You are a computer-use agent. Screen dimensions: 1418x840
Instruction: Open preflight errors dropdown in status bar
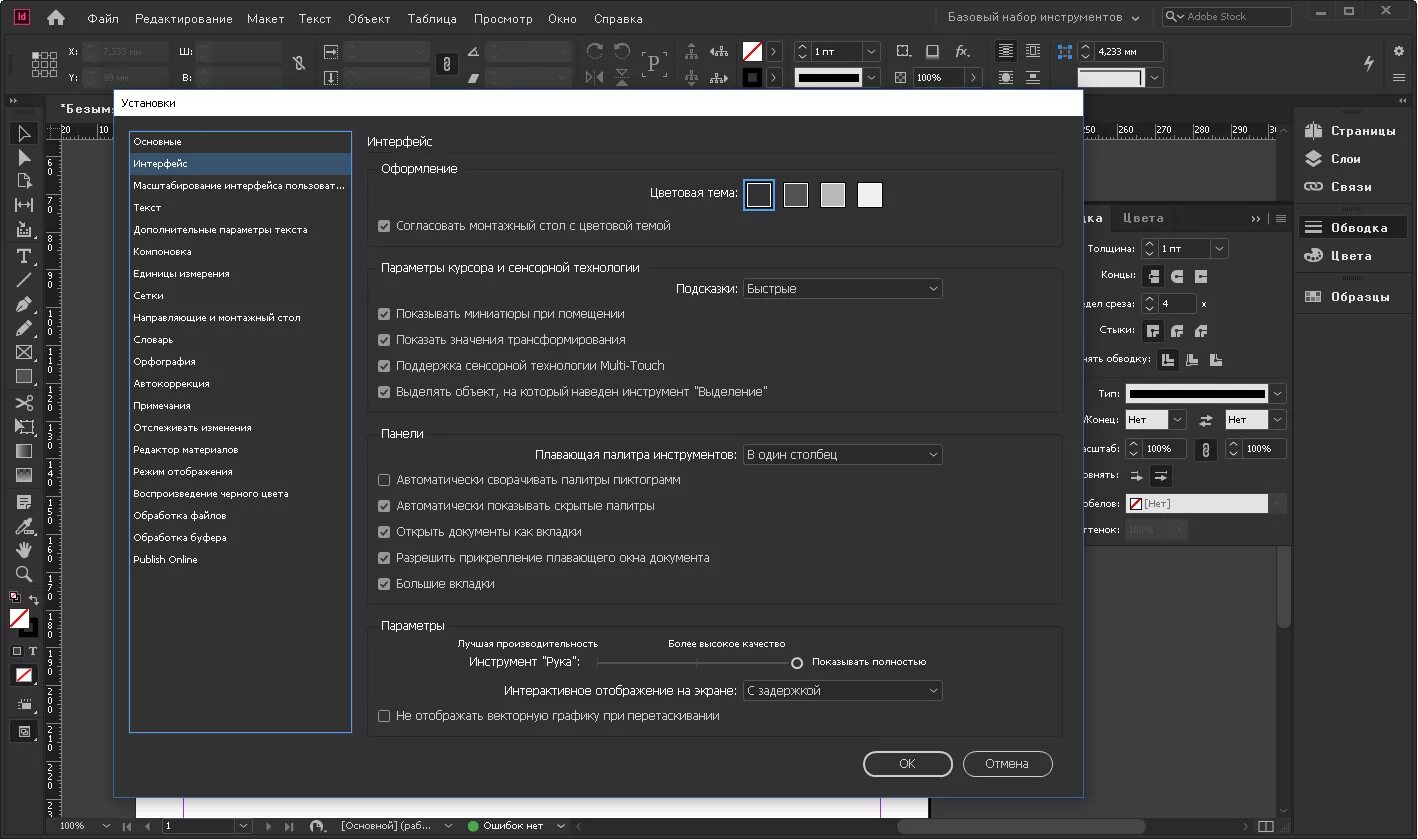point(561,826)
